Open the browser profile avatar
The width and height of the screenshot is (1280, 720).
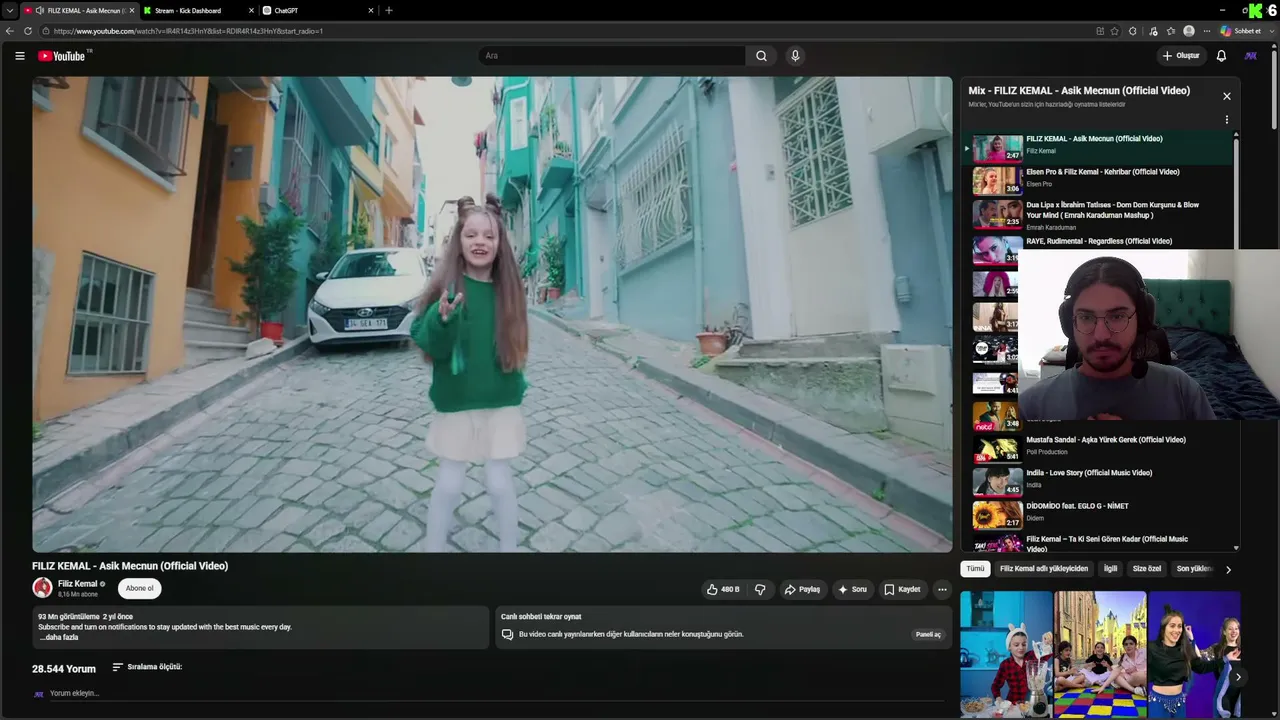1189,31
